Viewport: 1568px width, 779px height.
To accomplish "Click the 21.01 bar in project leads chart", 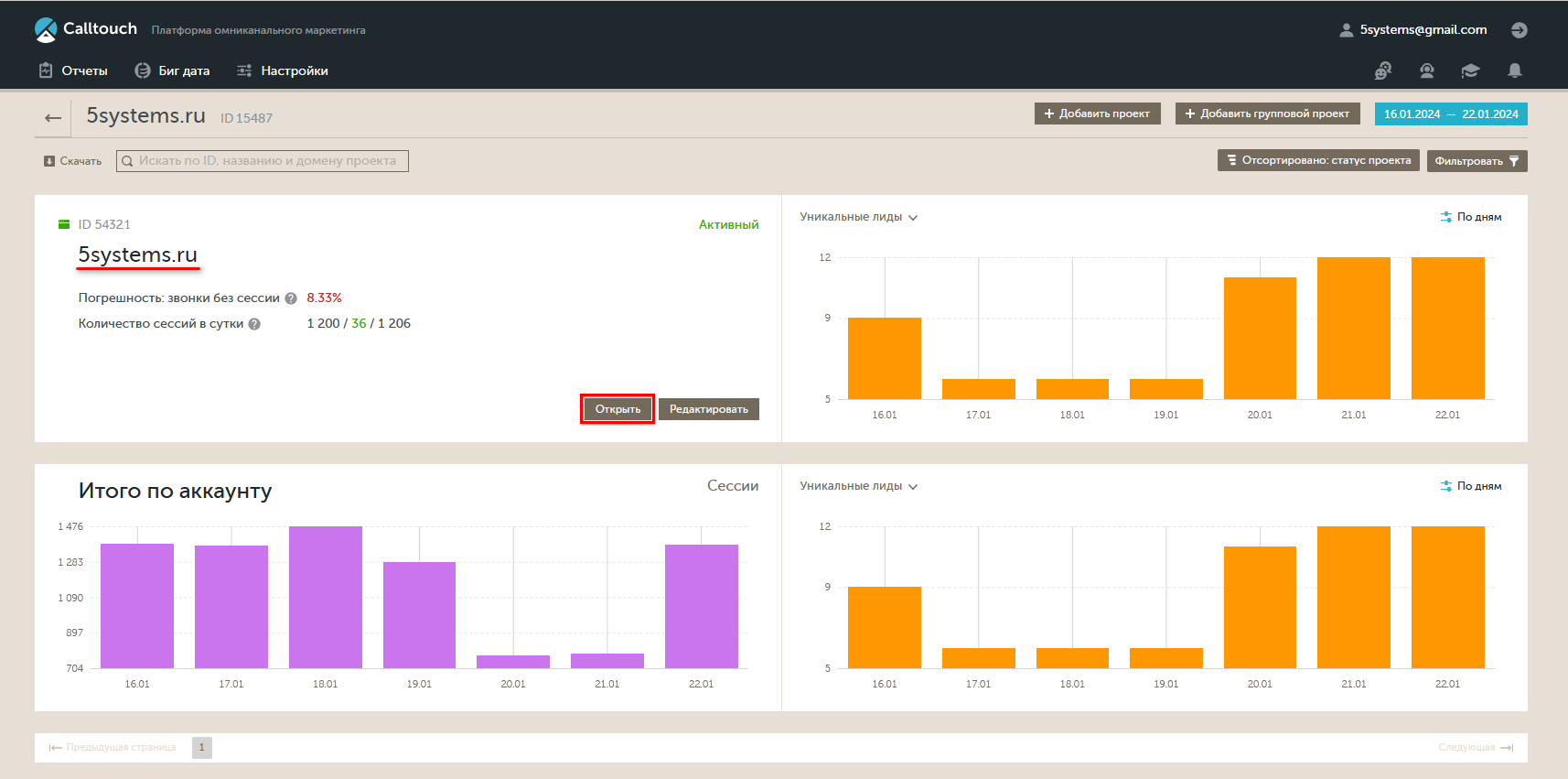I will 1354,328.
